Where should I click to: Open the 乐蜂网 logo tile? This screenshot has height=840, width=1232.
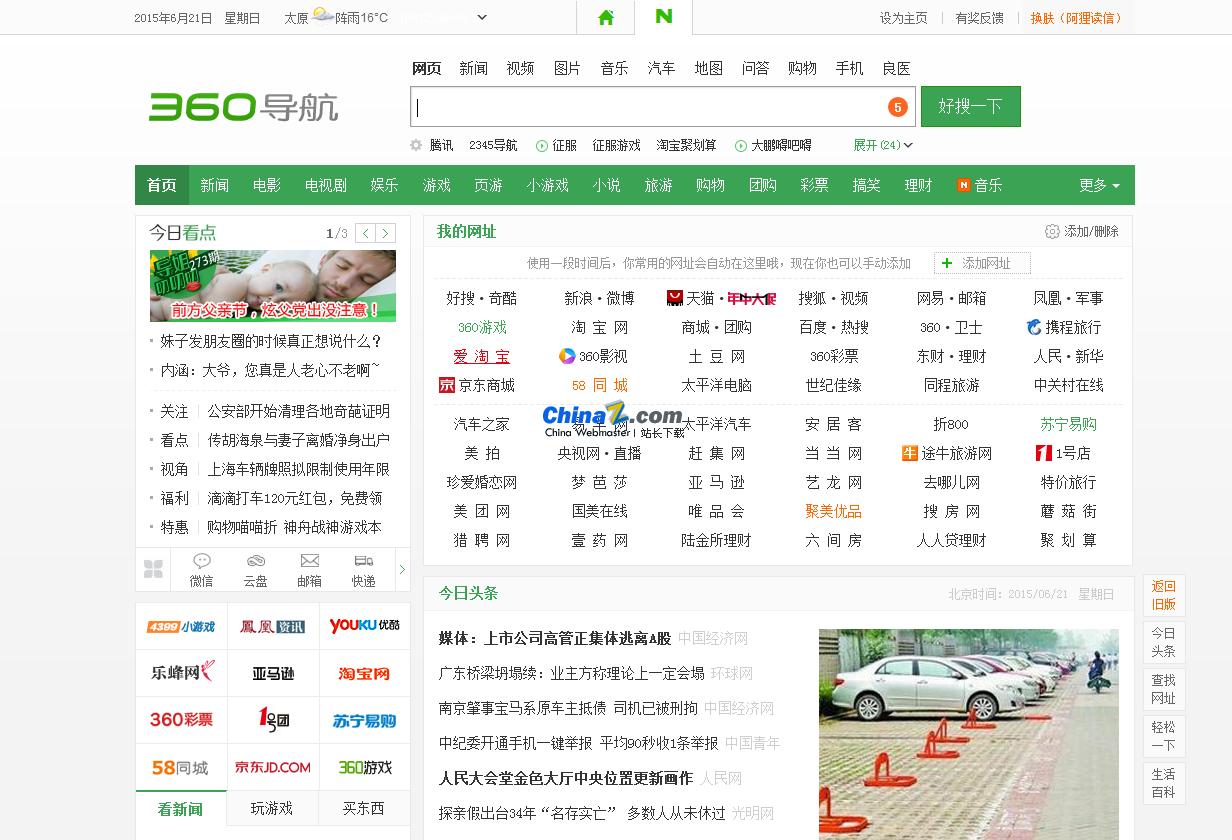click(x=181, y=673)
